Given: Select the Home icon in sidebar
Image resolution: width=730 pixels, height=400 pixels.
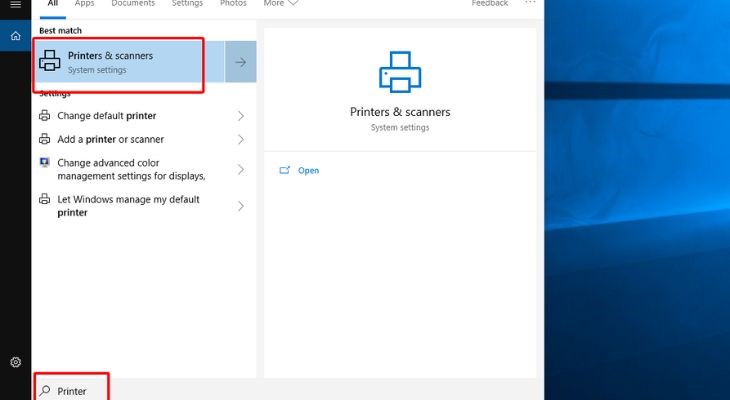Looking at the screenshot, I should [x=15, y=36].
